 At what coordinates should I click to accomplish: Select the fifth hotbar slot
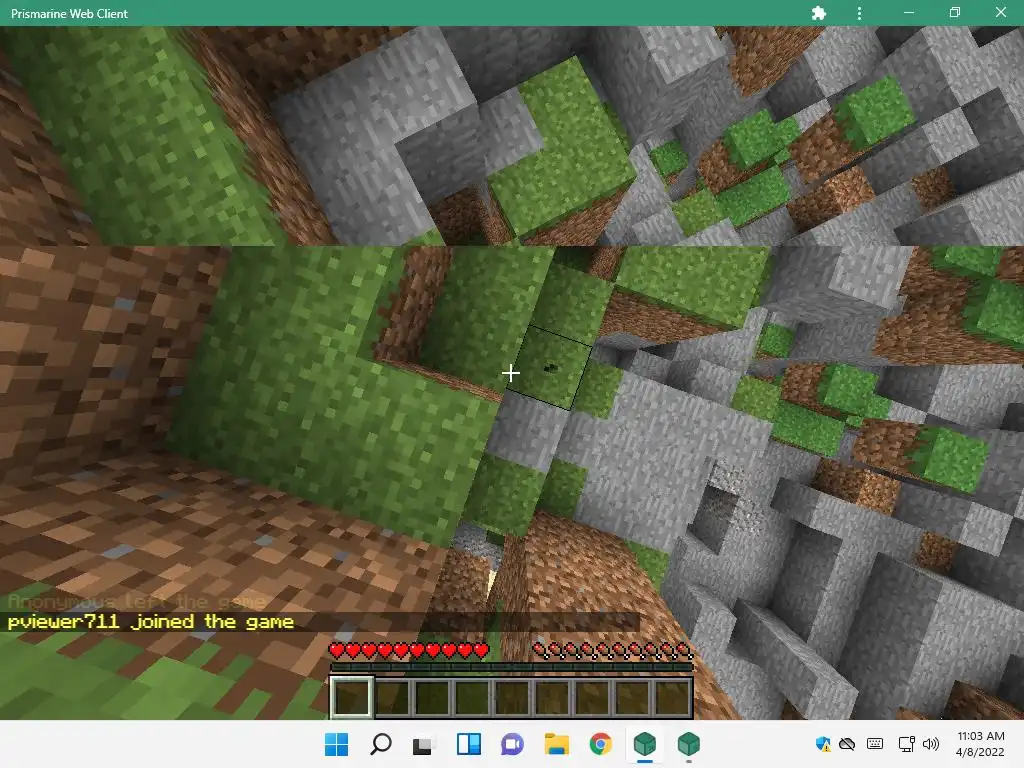512,697
